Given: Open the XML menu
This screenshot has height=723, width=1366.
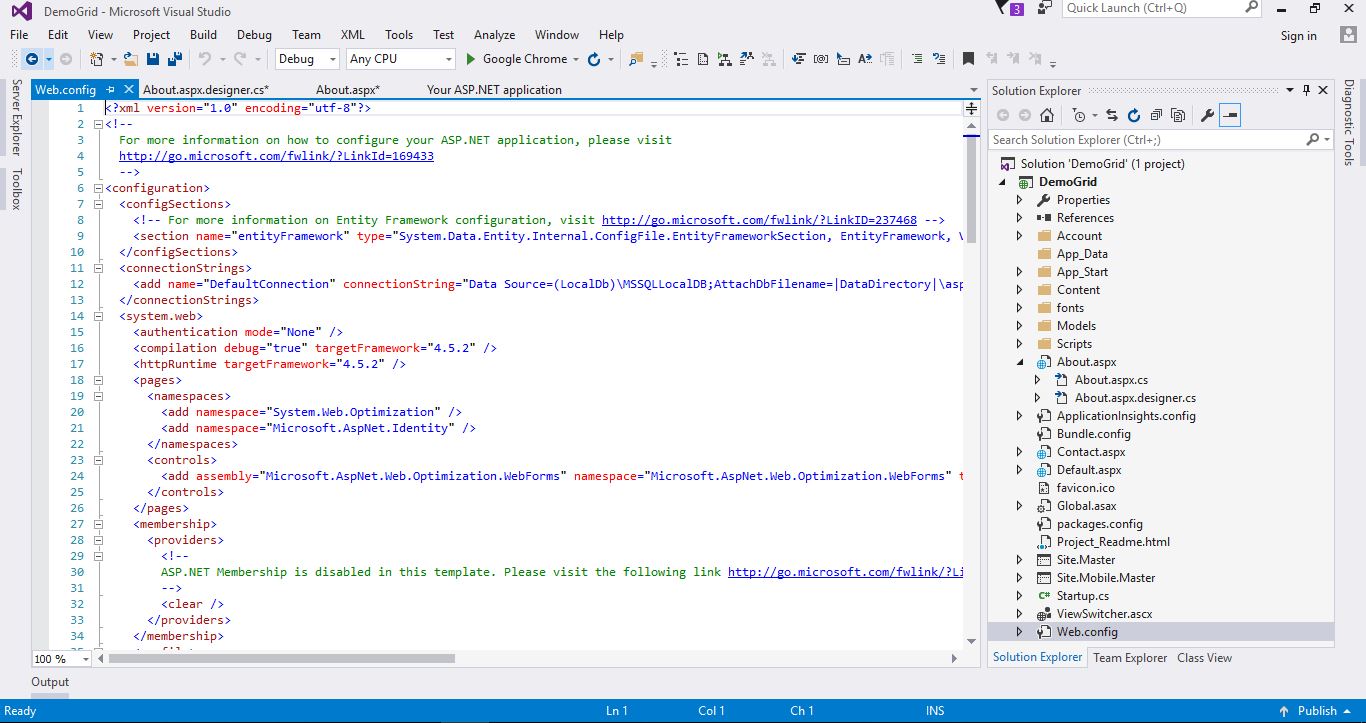Looking at the screenshot, I should click(x=352, y=35).
